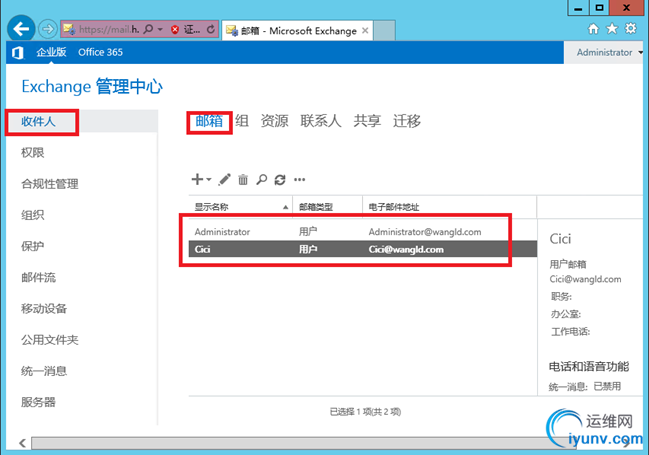The image size is (649, 455).
Task: Switch to the 共享 tab
Action: pyautogui.click(x=367, y=121)
